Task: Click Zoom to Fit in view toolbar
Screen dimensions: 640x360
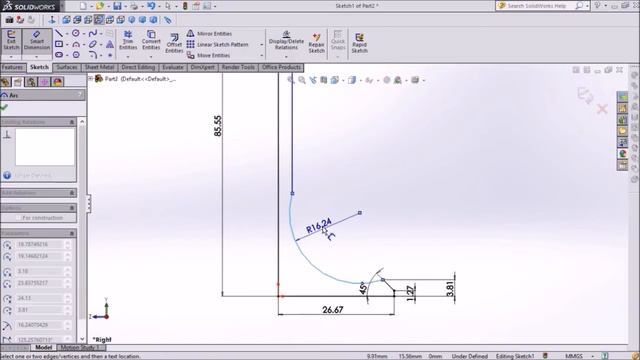Action: click(x=291, y=80)
